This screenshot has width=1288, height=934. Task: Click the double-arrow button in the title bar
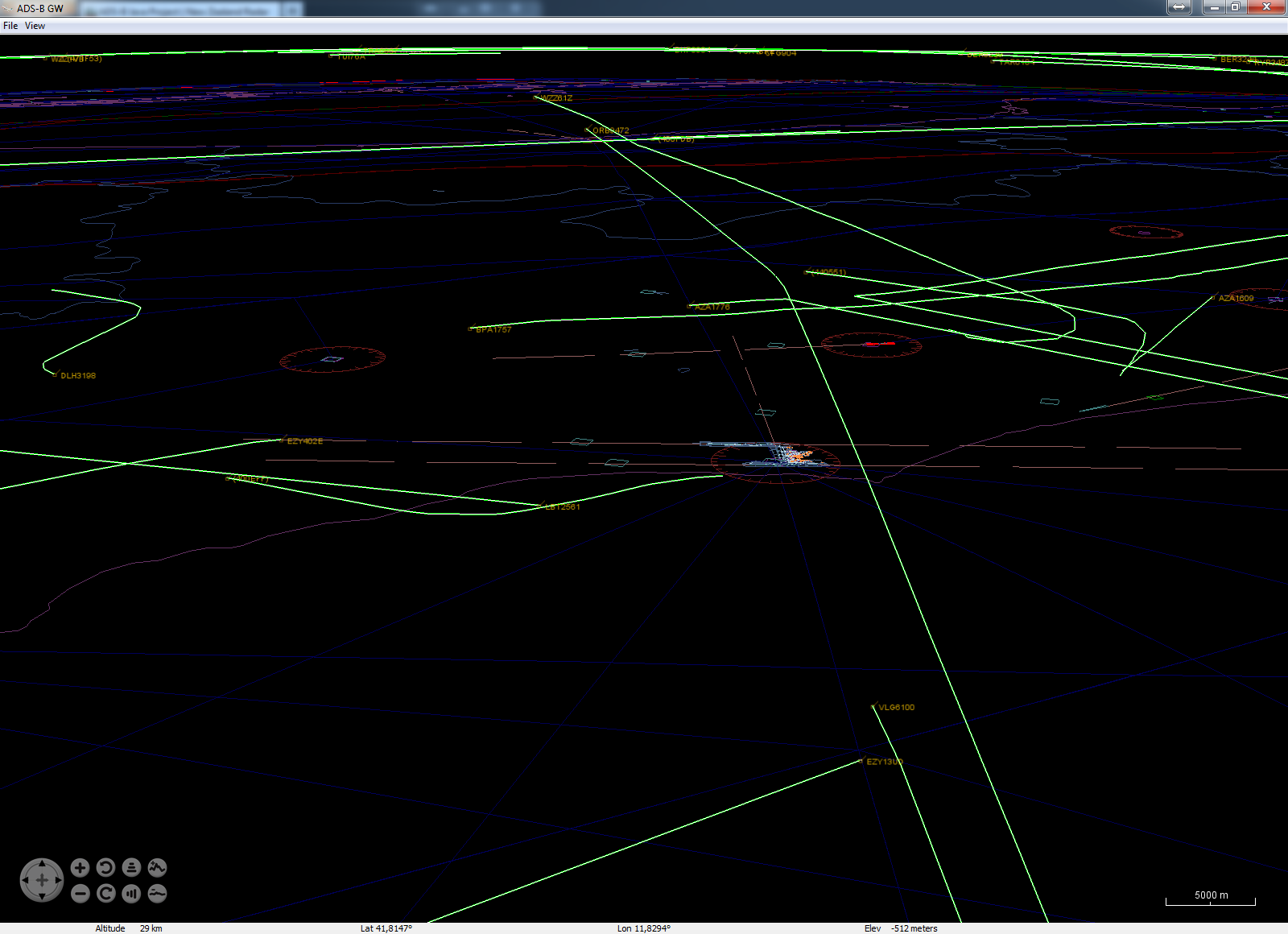click(x=1179, y=7)
